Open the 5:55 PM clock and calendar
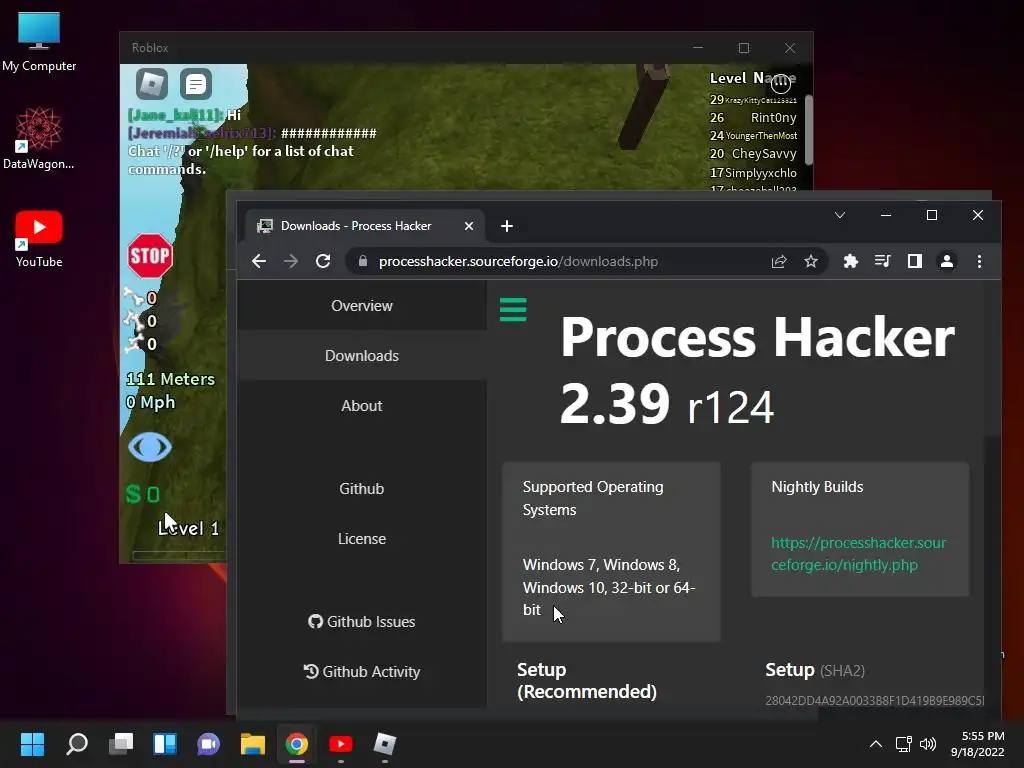 click(x=978, y=744)
